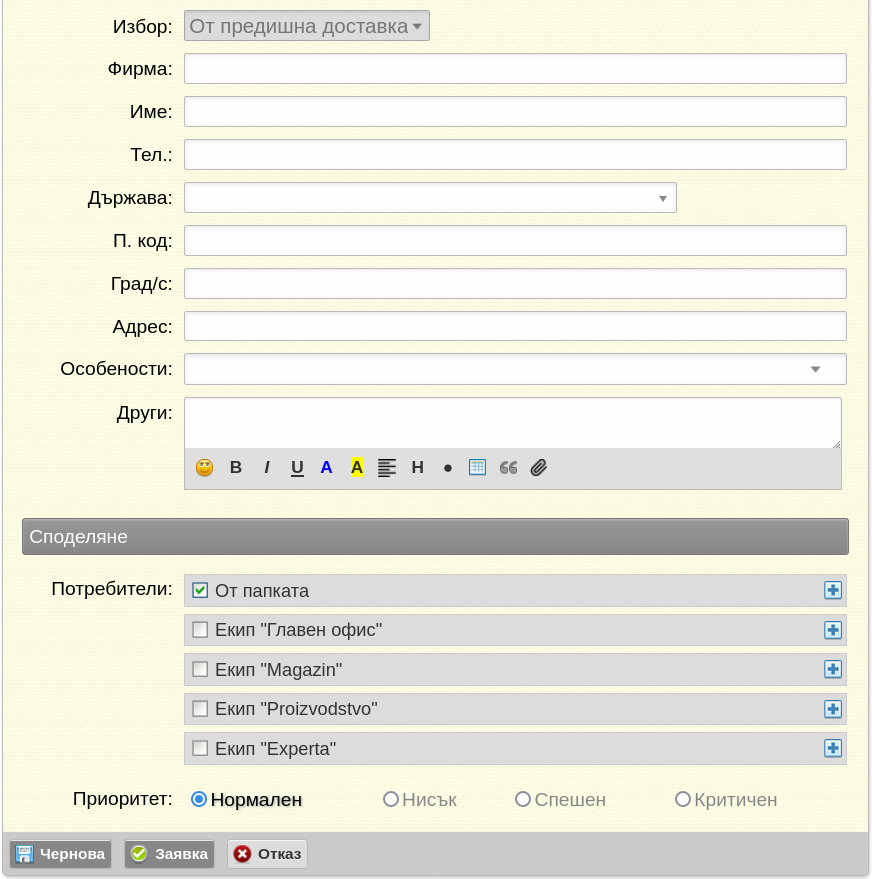Open the emoticon picker in editor toolbar
This screenshot has height=879, width=872.
[x=205, y=468]
